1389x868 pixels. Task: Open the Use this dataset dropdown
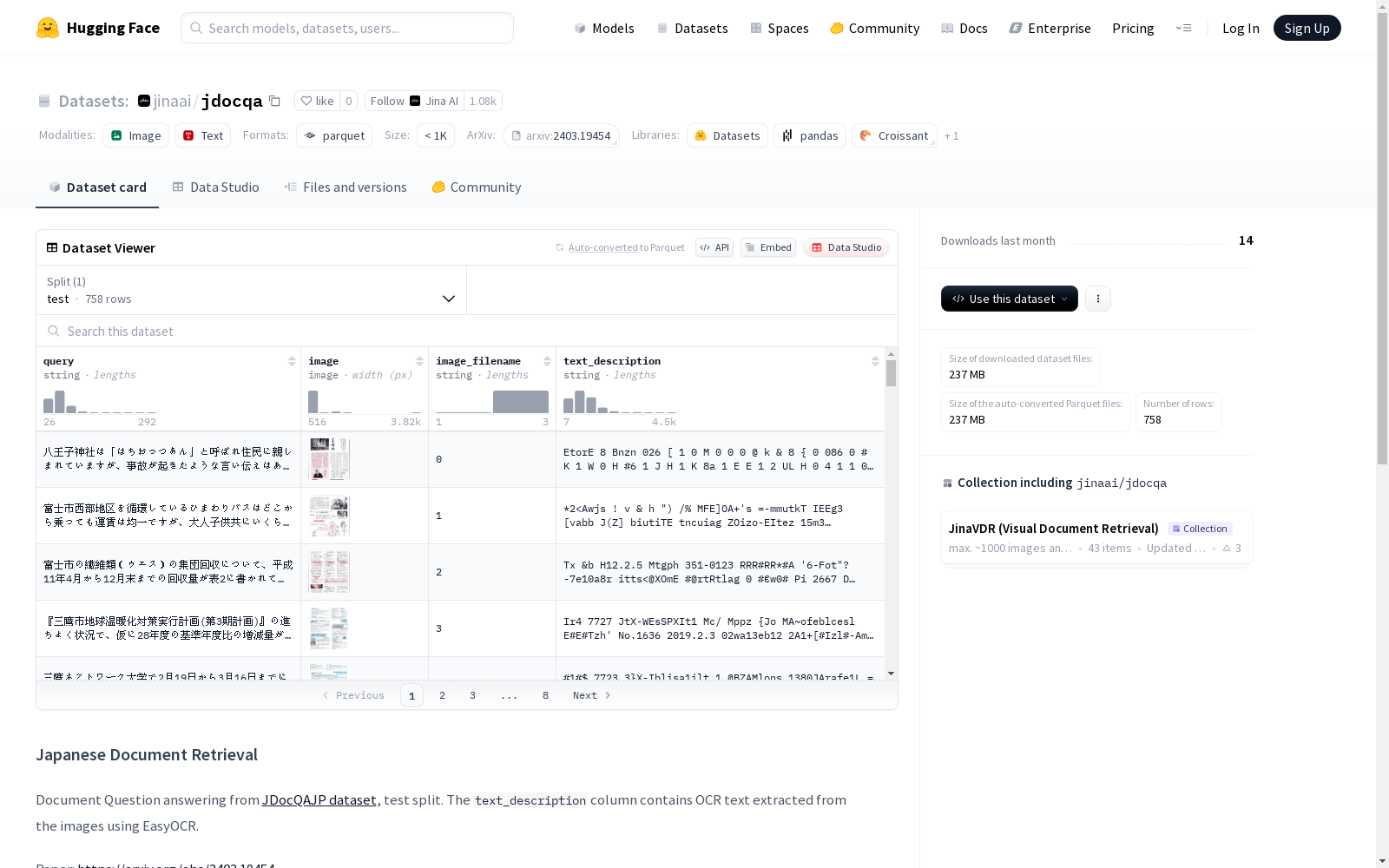(x=1010, y=299)
